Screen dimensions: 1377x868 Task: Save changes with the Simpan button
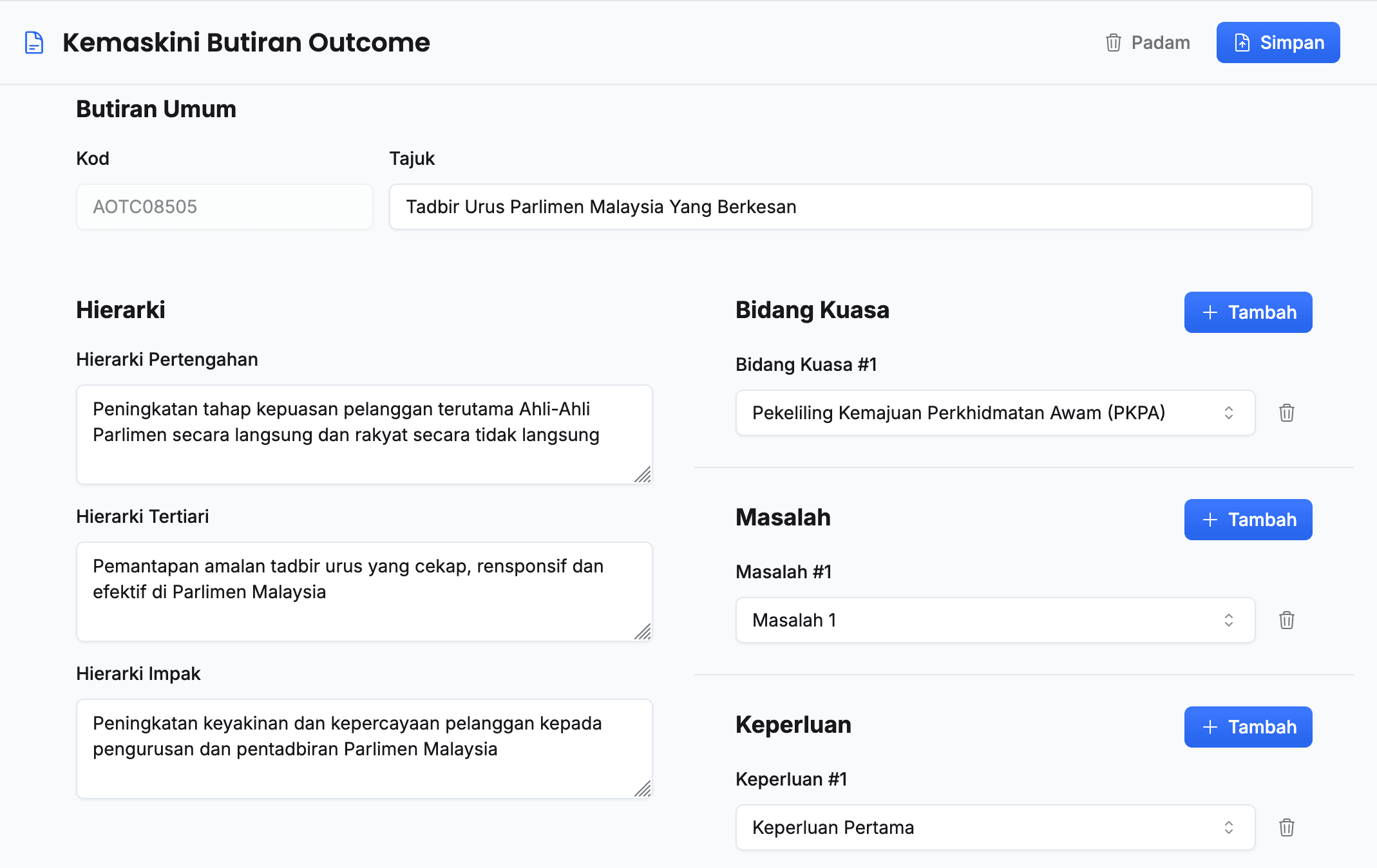pos(1278,42)
